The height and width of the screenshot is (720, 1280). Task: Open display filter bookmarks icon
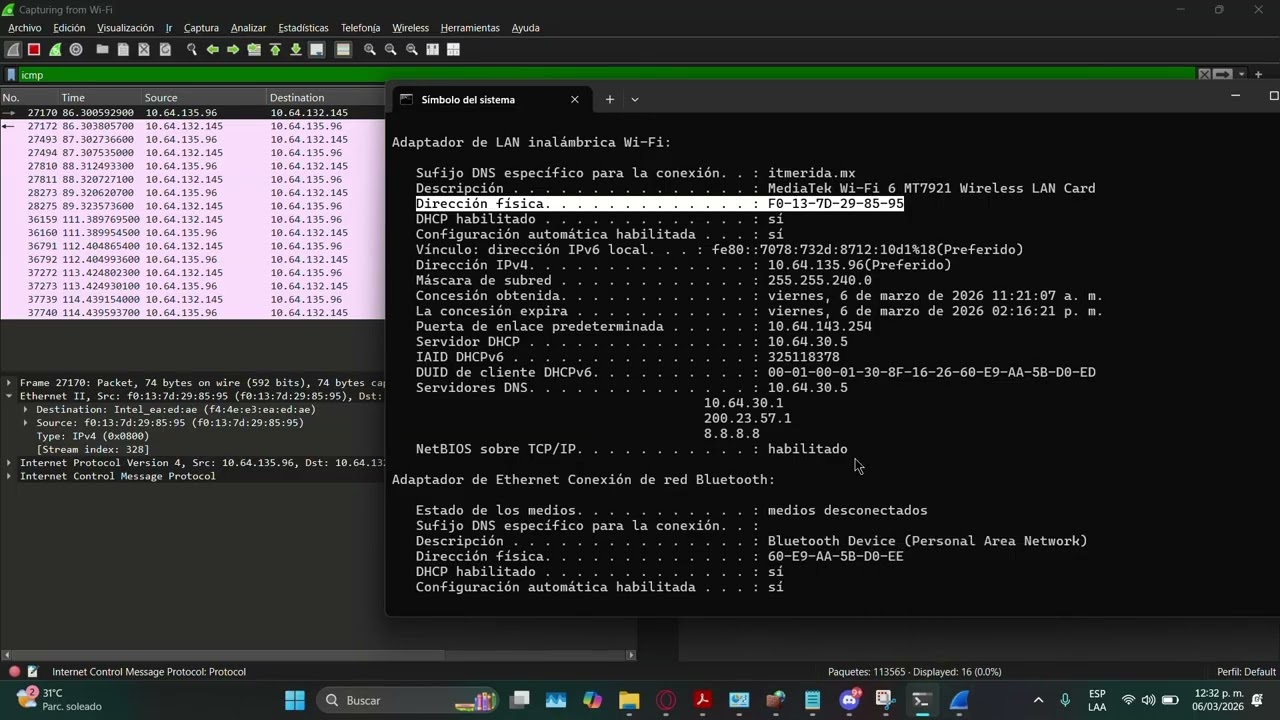[10, 75]
